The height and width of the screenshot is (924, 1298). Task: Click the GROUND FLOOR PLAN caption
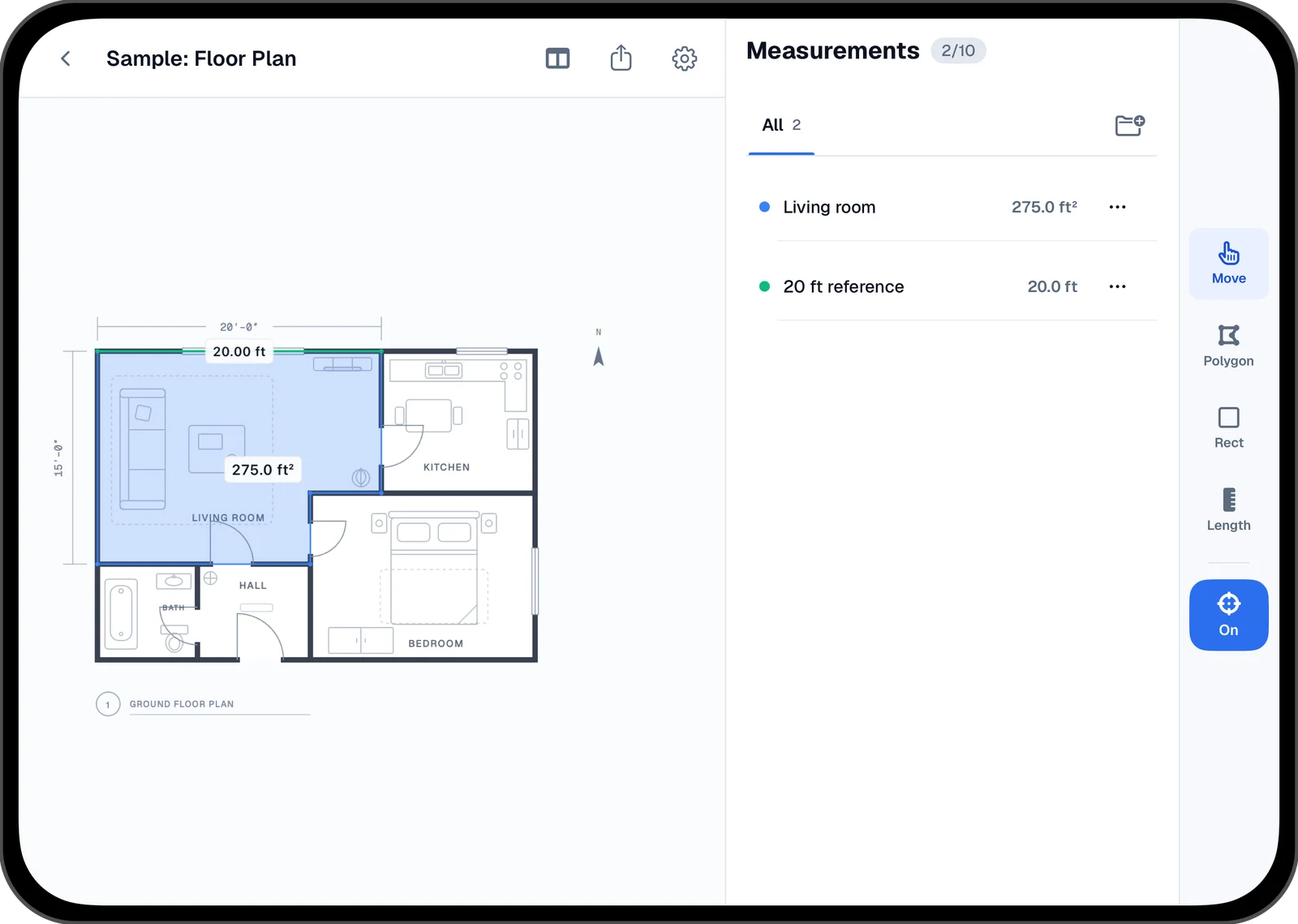pyautogui.click(x=182, y=704)
